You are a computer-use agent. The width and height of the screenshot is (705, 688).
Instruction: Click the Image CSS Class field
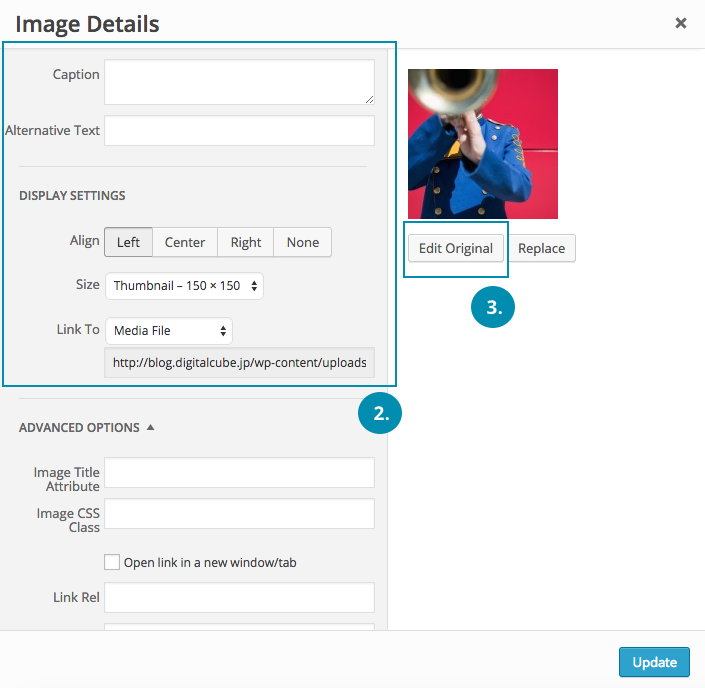pos(239,514)
